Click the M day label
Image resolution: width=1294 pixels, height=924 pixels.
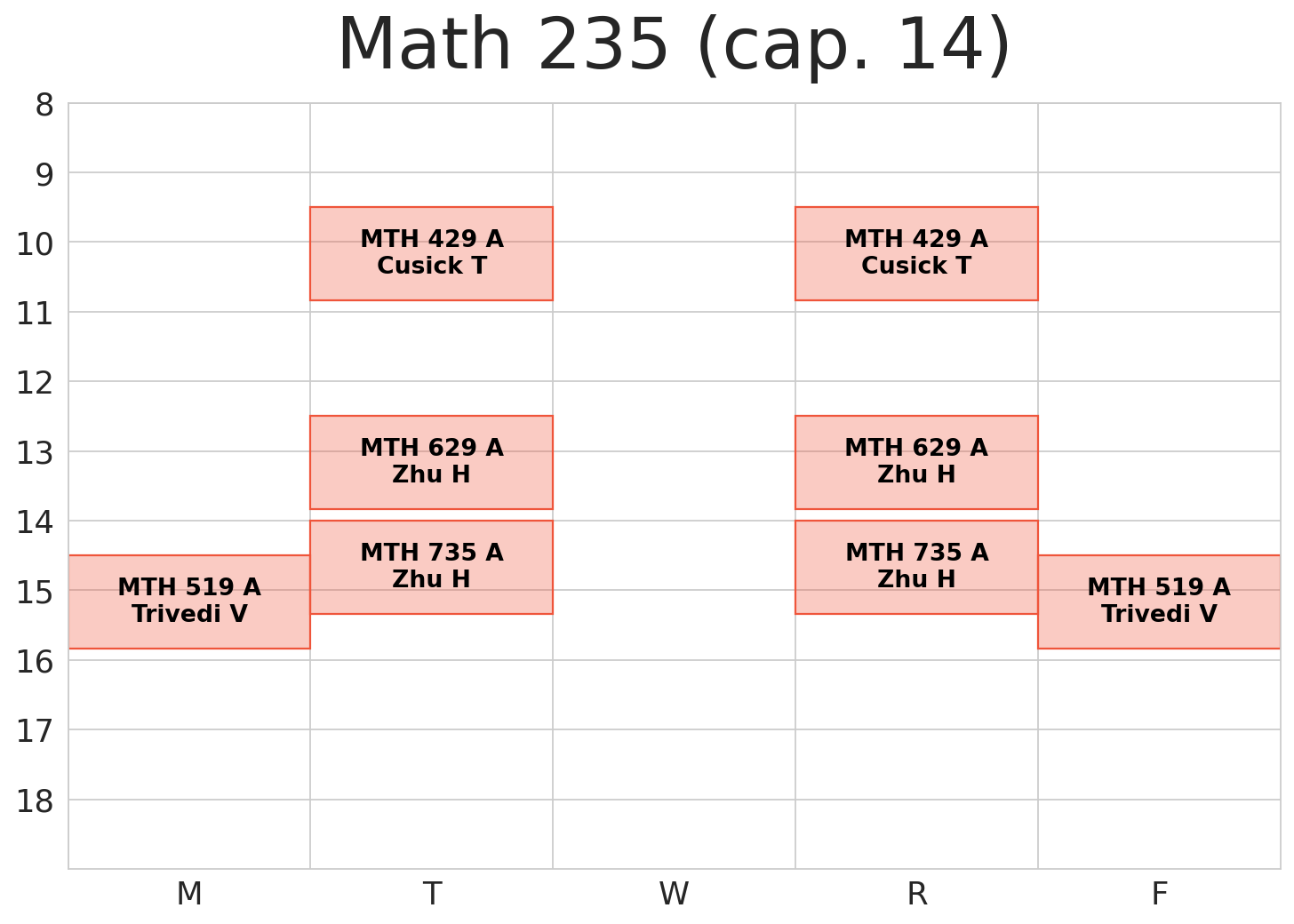coord(189,894)
